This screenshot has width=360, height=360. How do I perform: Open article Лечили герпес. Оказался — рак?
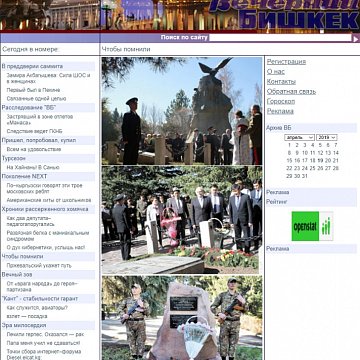tap(45, 334)
